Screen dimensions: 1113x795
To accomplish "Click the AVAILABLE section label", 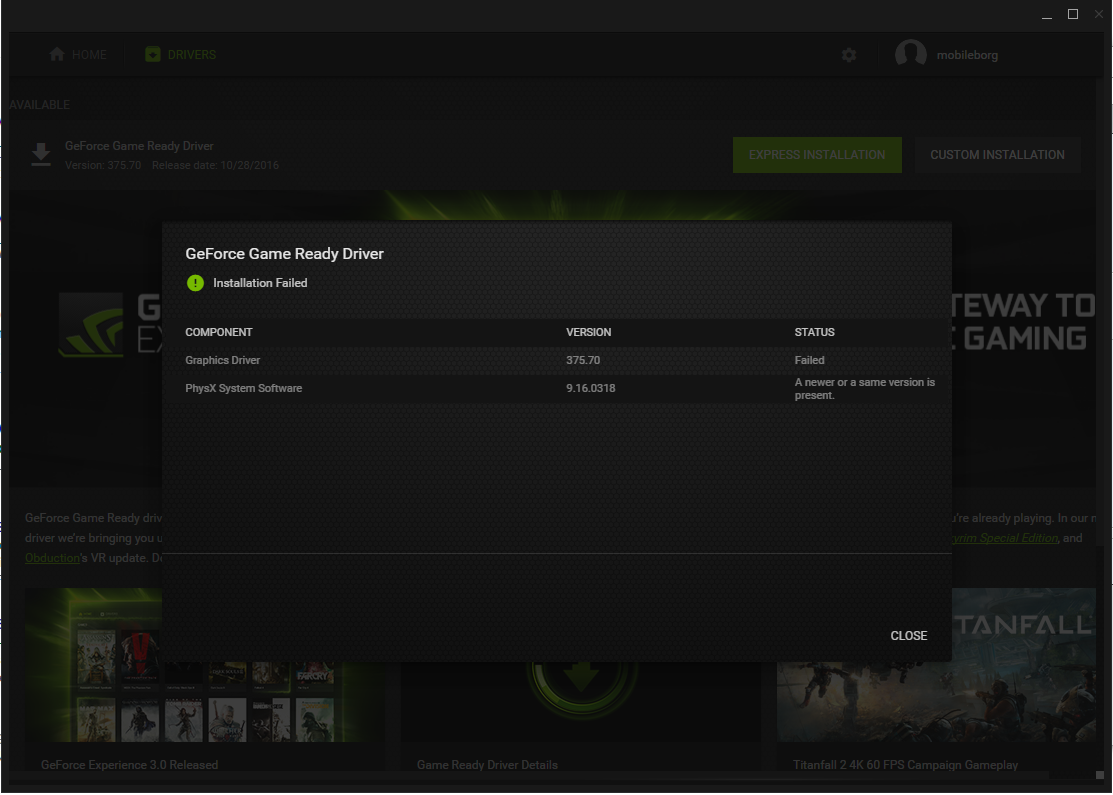I will point(39,105).
